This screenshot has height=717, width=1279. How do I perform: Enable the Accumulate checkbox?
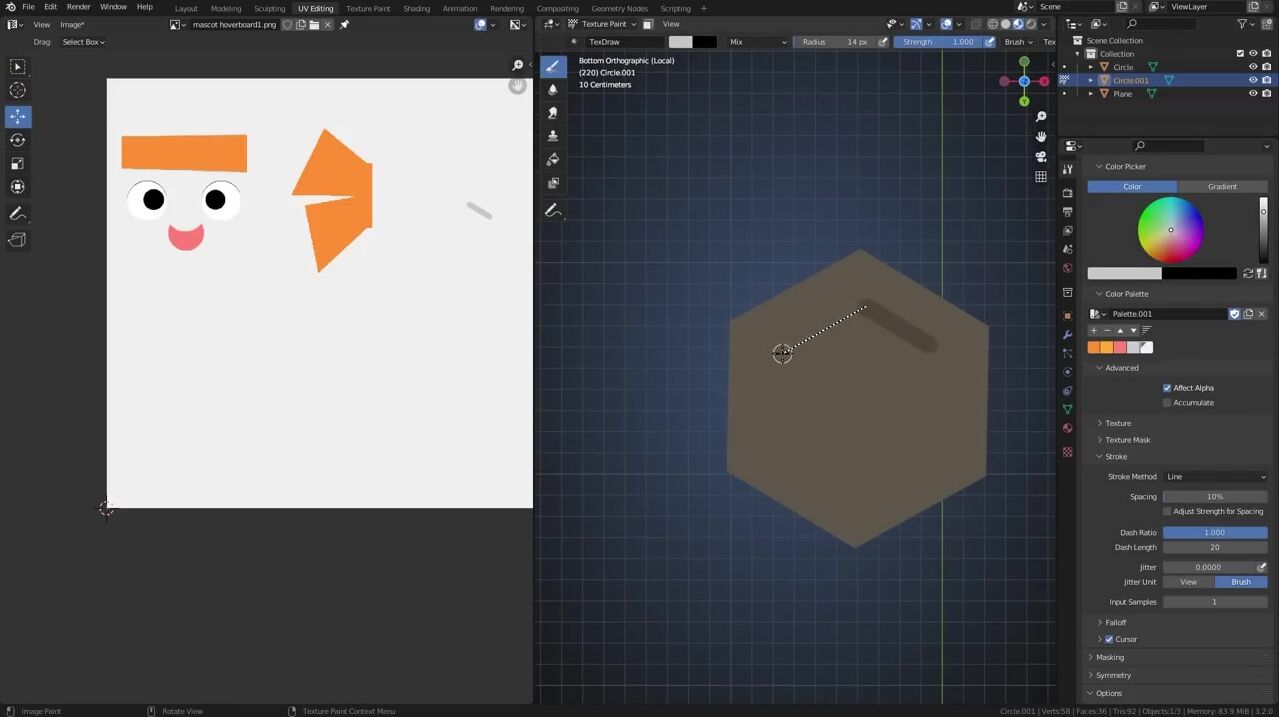tap(1167, 403)
